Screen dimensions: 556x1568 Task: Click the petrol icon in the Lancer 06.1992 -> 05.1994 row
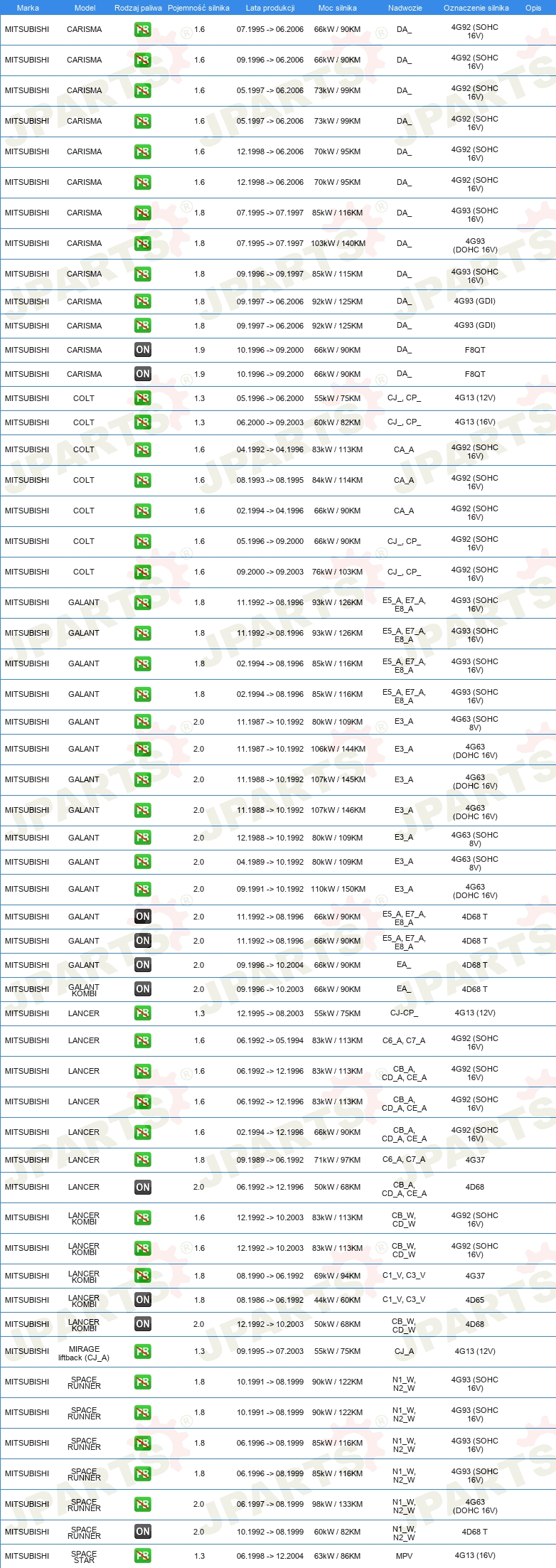143,1040
